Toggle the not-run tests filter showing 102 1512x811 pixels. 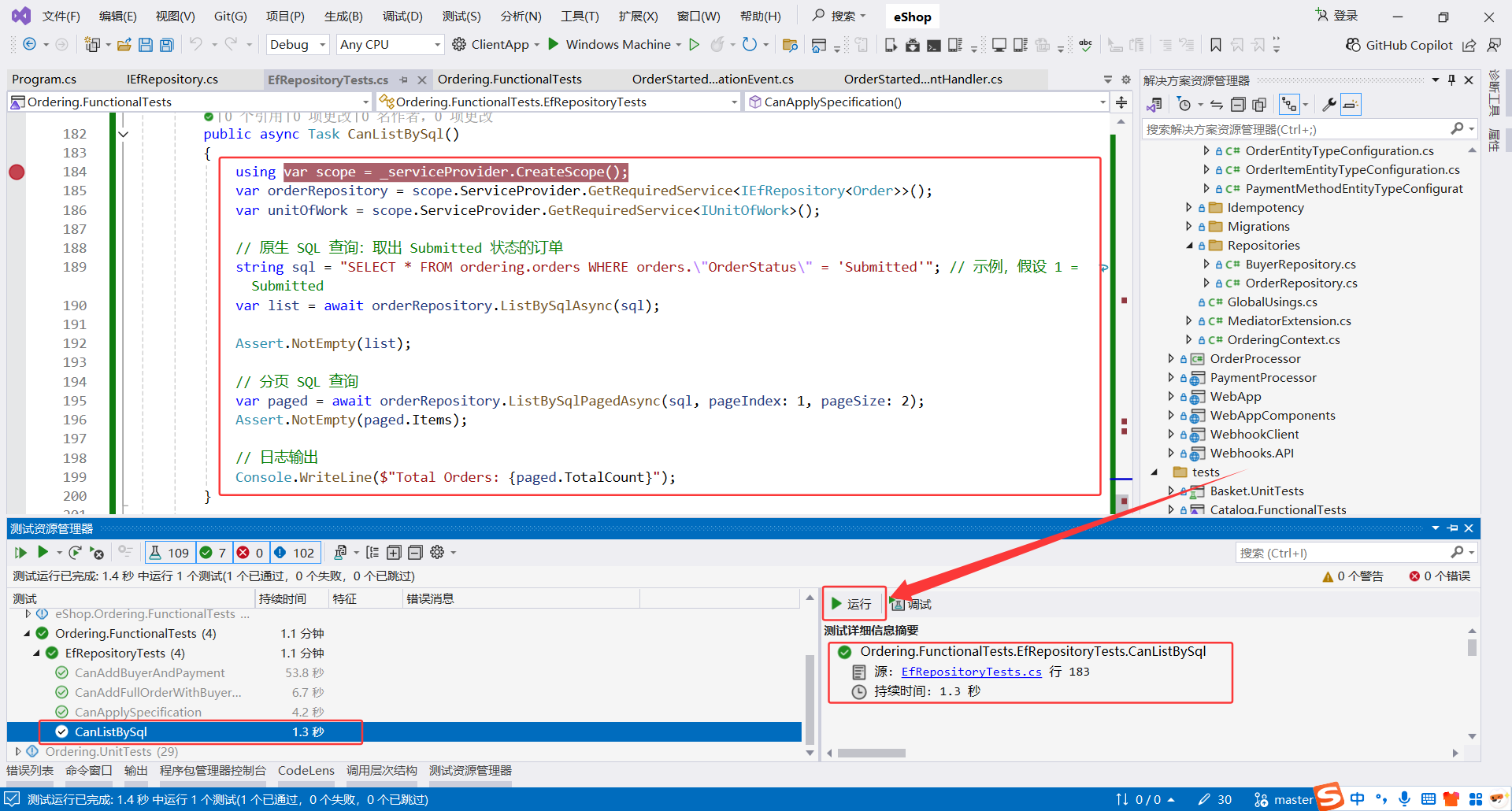(295, 553)
